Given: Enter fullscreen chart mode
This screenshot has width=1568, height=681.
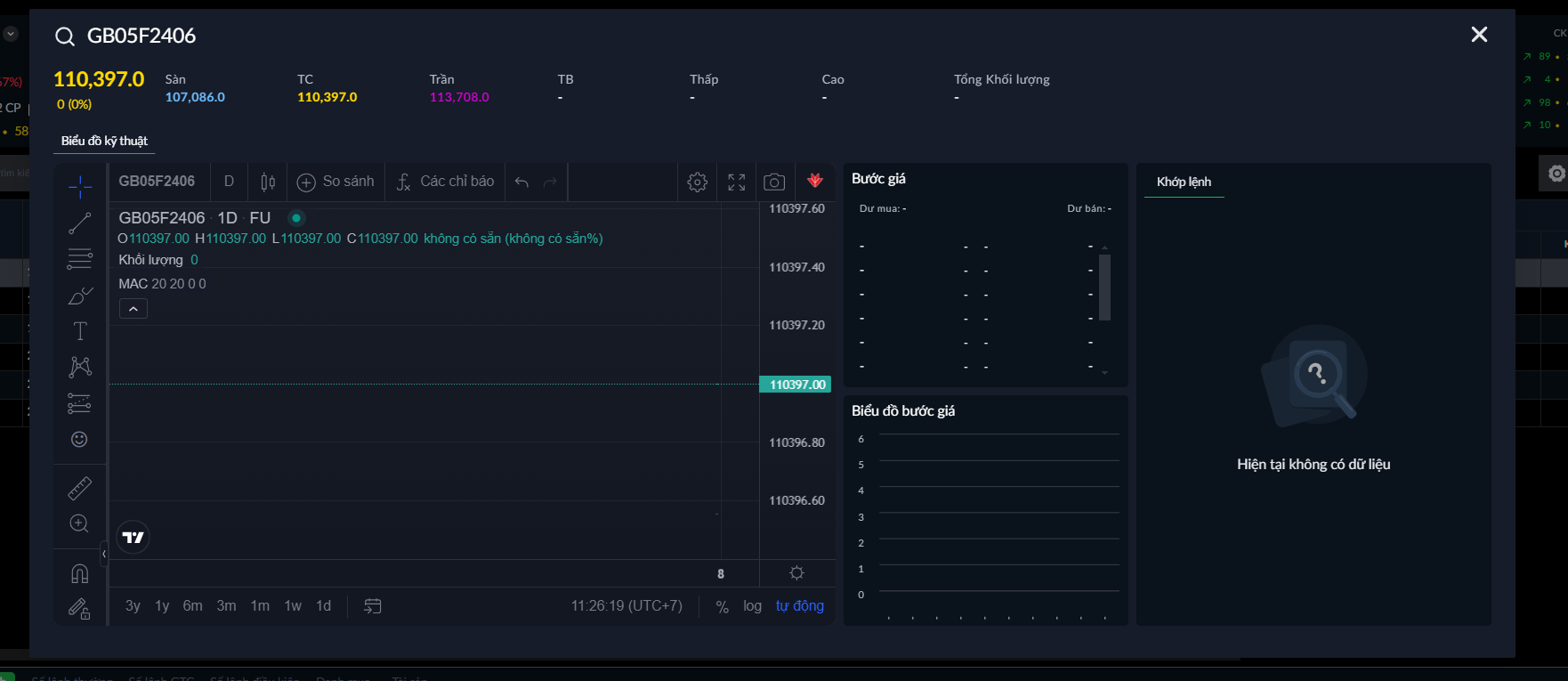Looking at the screenshot, I should point(736,182).
